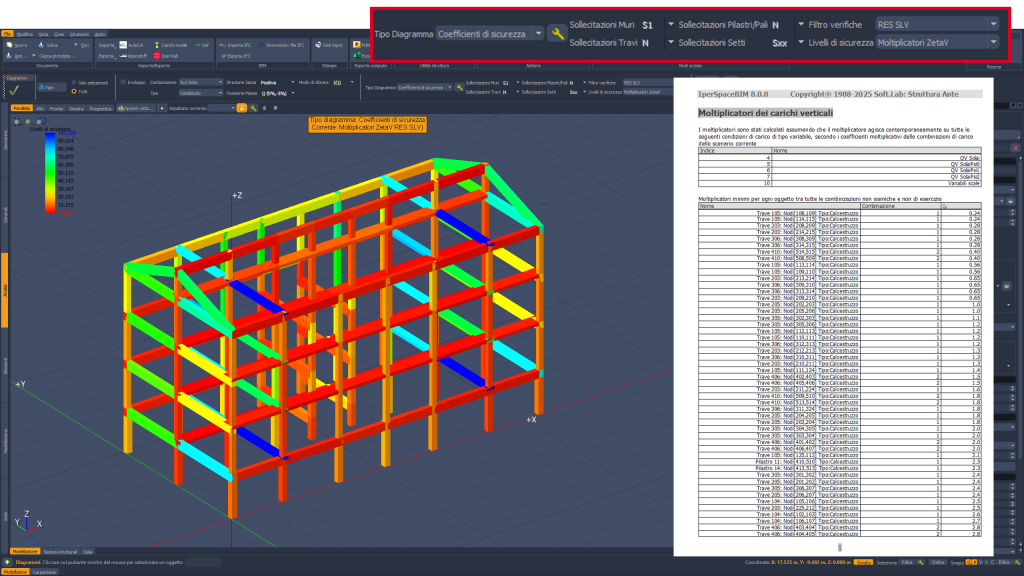Image resolution: width=1024 pixels, height=576 pixels.
Task: Click the Salva save icon
Action: coord(40,45)
